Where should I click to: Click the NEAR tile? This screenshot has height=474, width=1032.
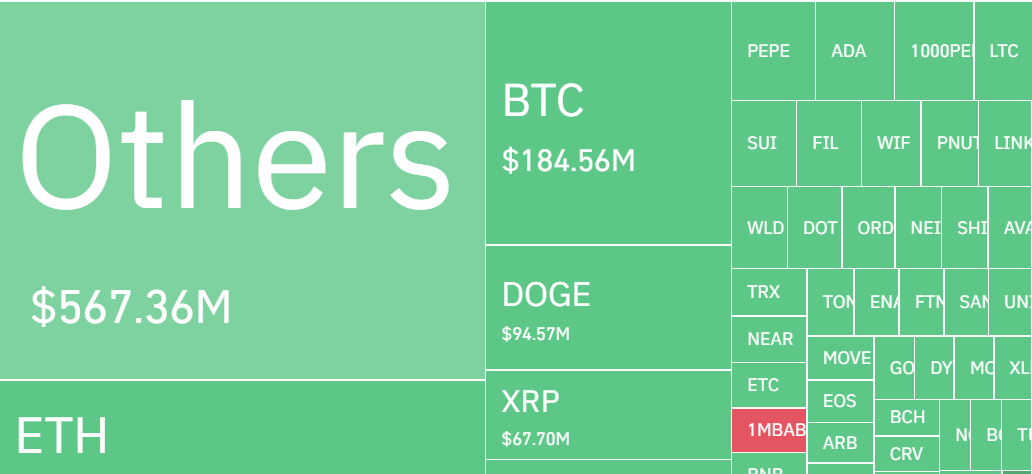[769, 339]
